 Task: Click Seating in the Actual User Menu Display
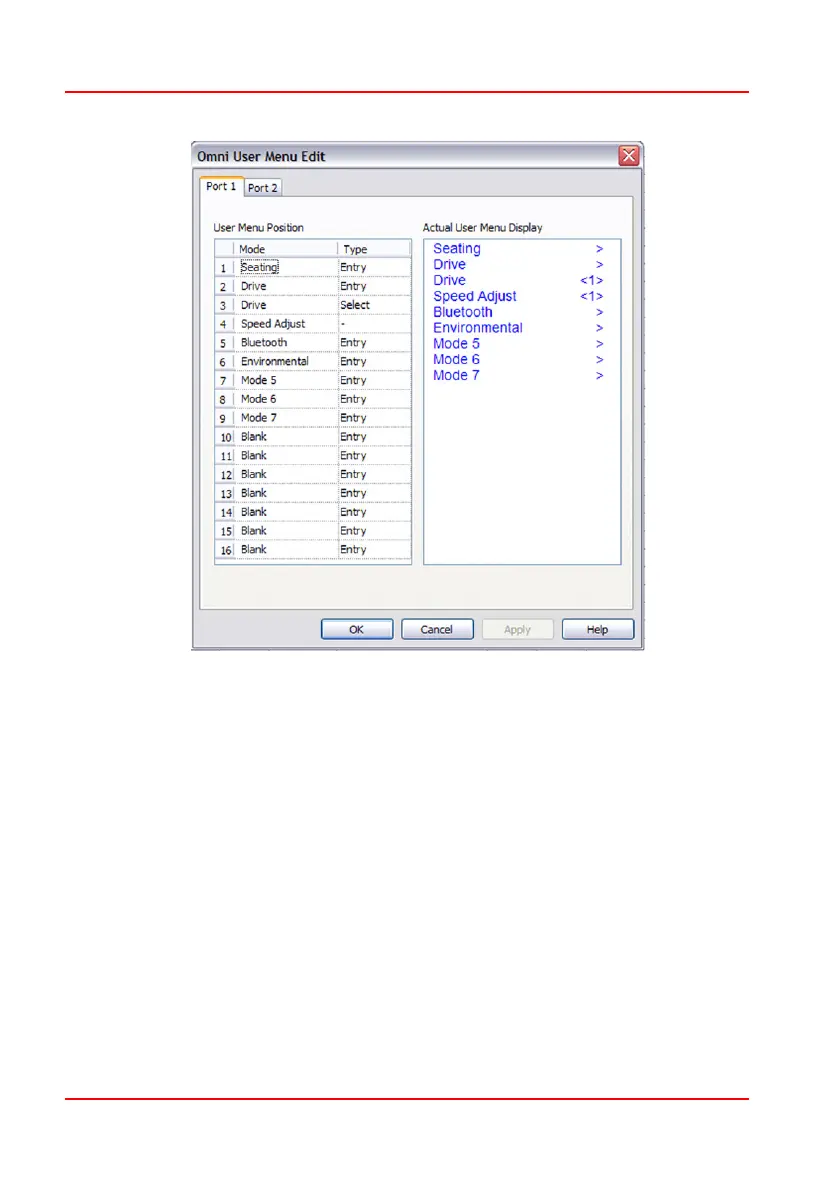coord(457,248)
